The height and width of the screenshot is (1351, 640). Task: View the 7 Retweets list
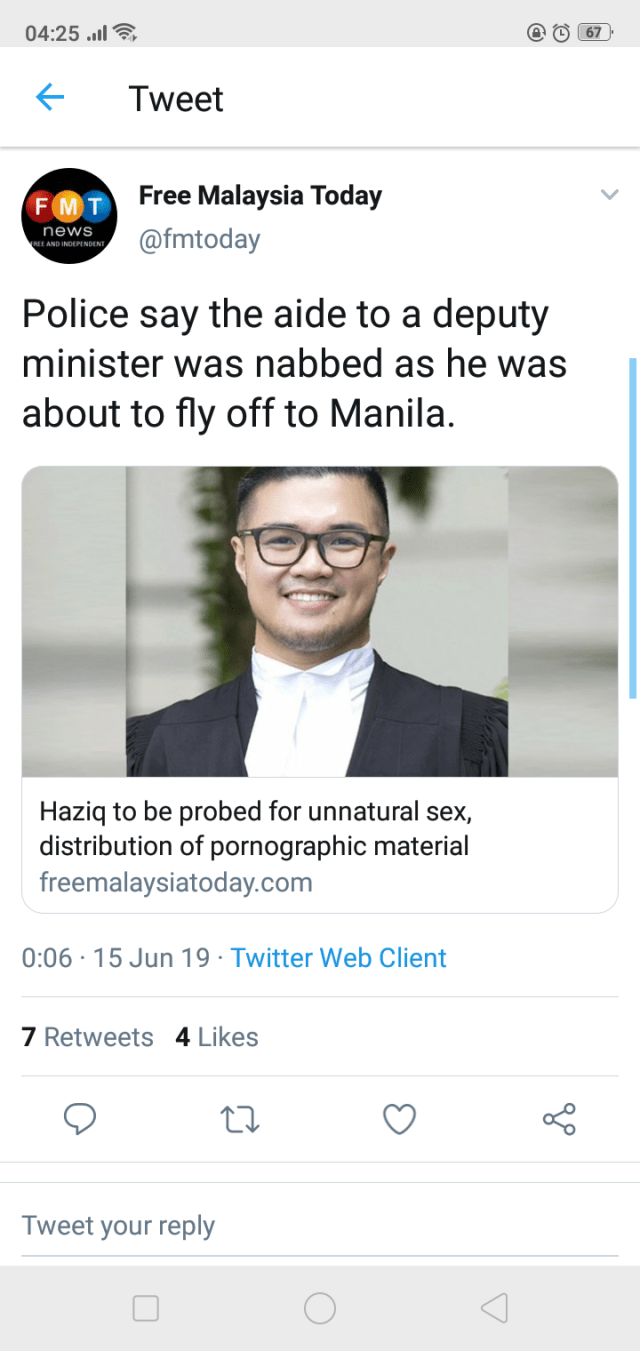click(x=88, y=1037)
